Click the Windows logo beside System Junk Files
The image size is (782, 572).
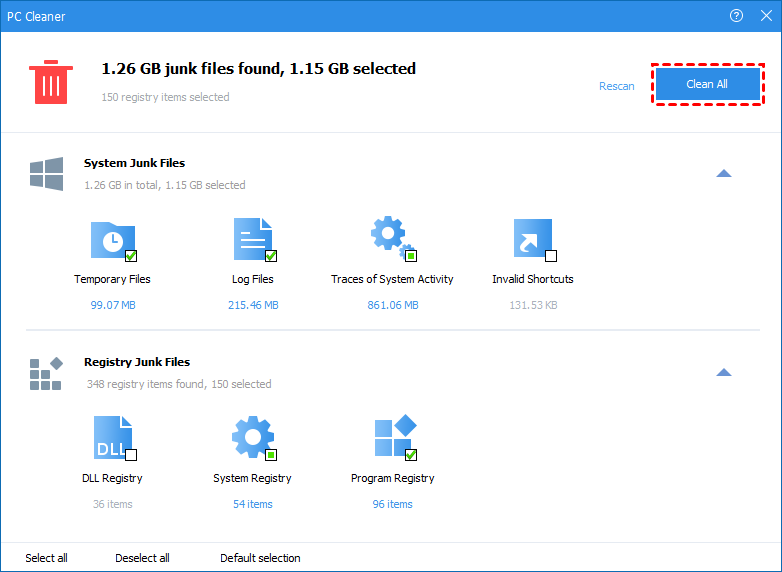46,174
